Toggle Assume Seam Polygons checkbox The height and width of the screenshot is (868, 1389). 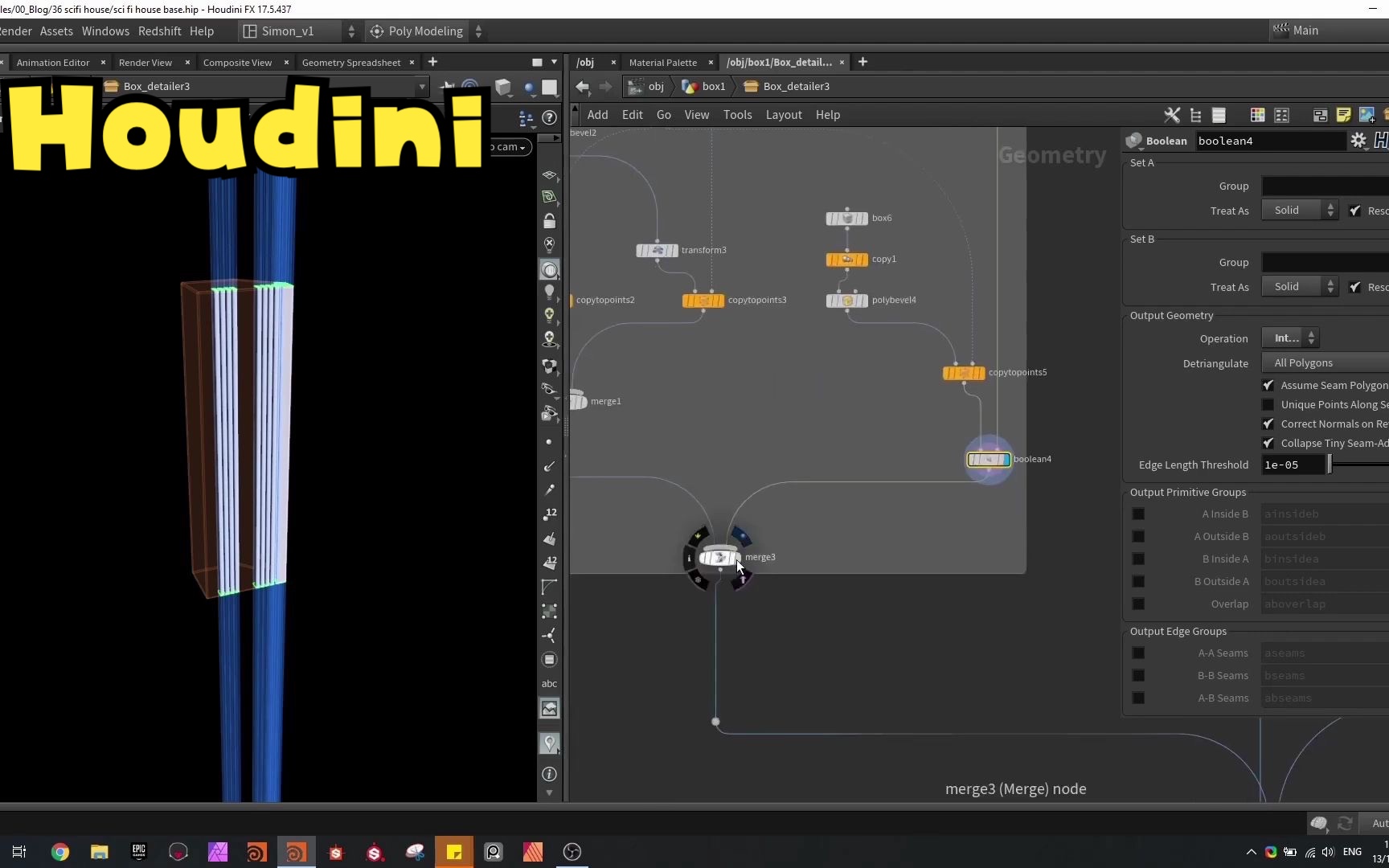pos(1268,386)
